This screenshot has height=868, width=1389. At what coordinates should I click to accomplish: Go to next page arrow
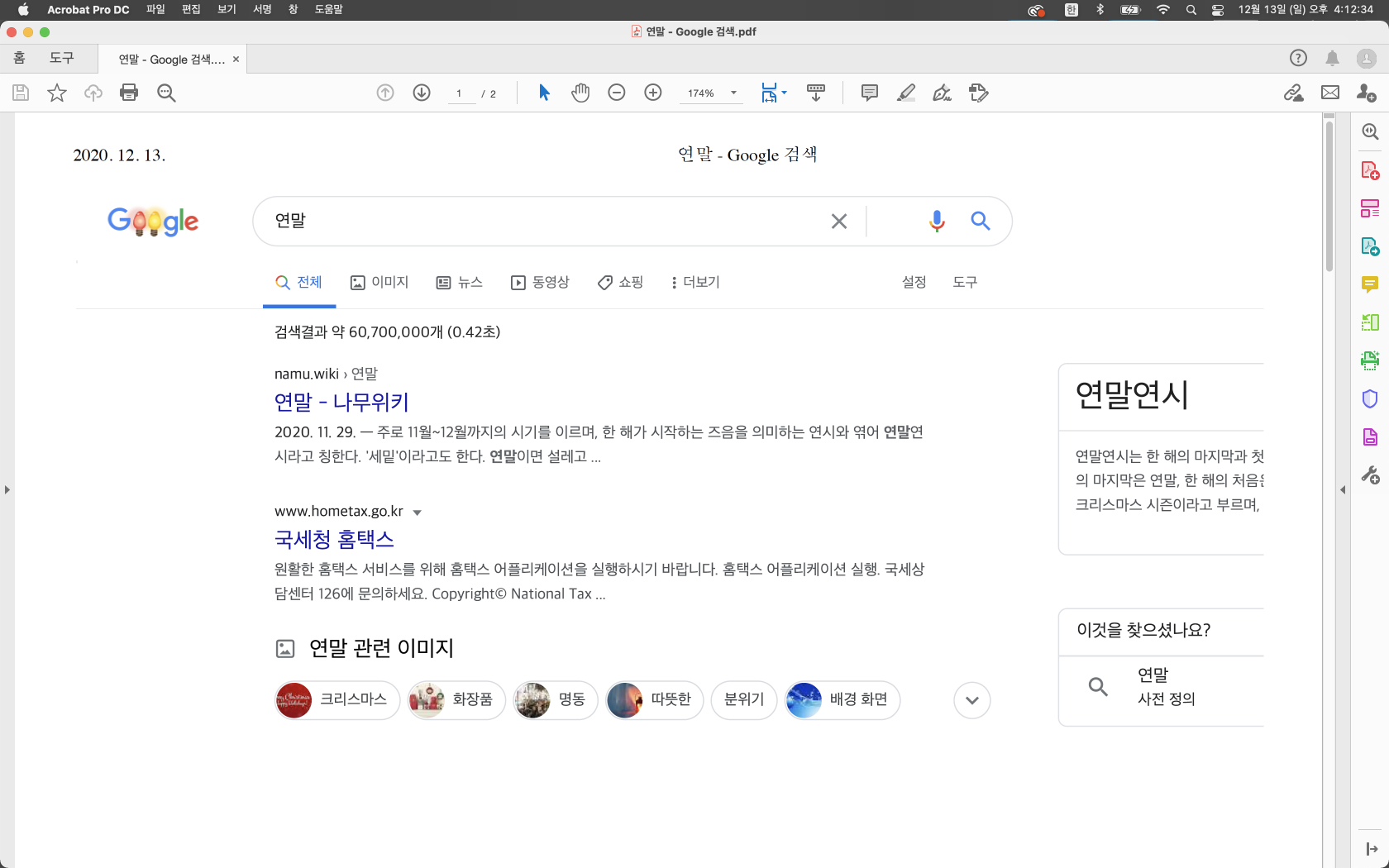point(422,93)
